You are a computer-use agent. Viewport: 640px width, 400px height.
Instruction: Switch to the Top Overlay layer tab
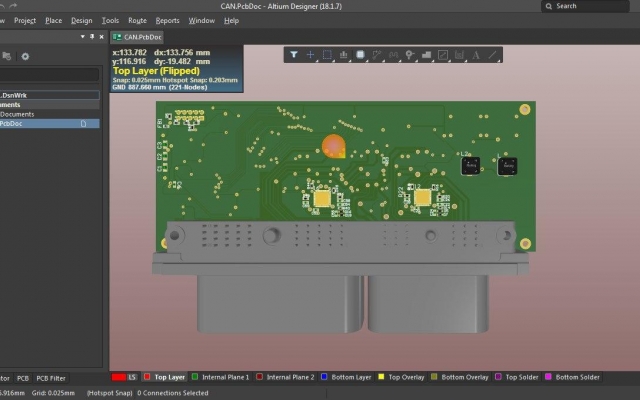point(402,377)
